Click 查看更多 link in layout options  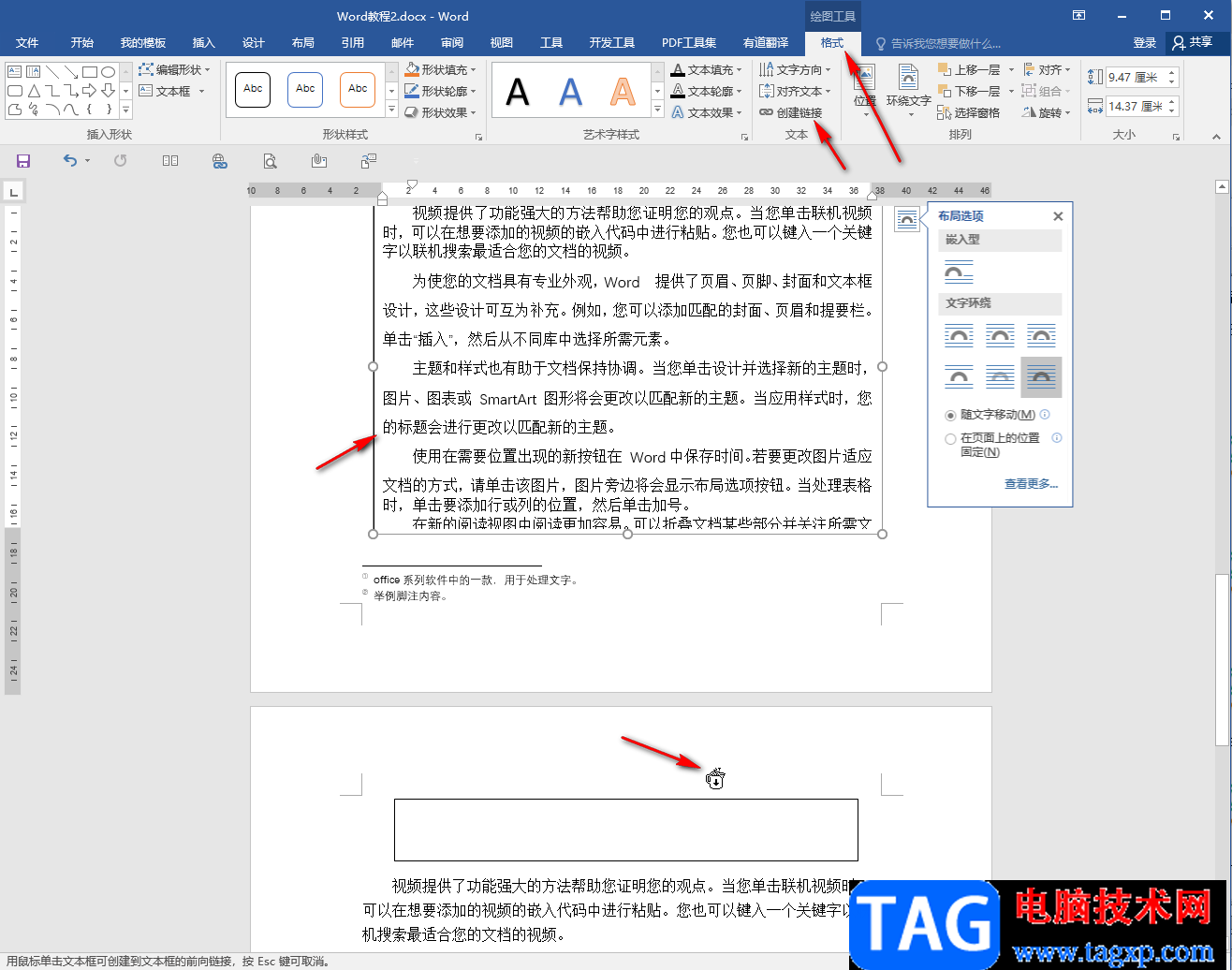pos(1032,484)
